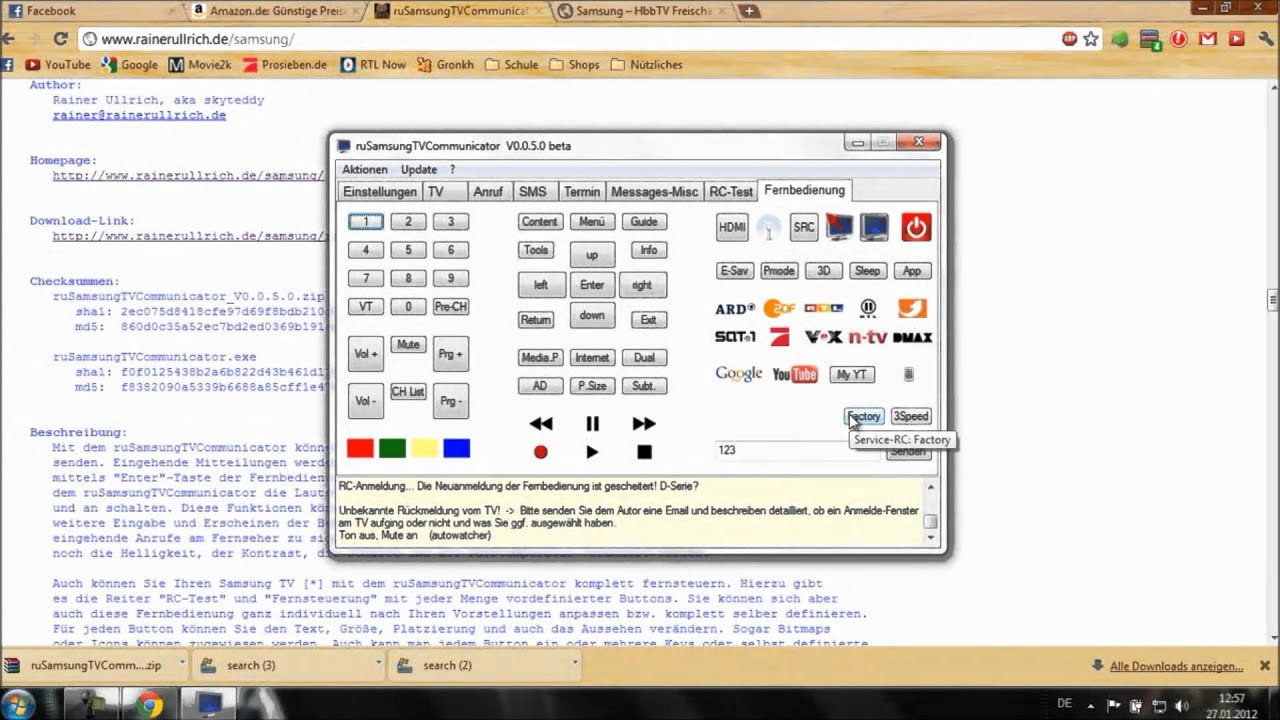
Task: Open the Nützliches bookmarks folder
Action: 646,64
